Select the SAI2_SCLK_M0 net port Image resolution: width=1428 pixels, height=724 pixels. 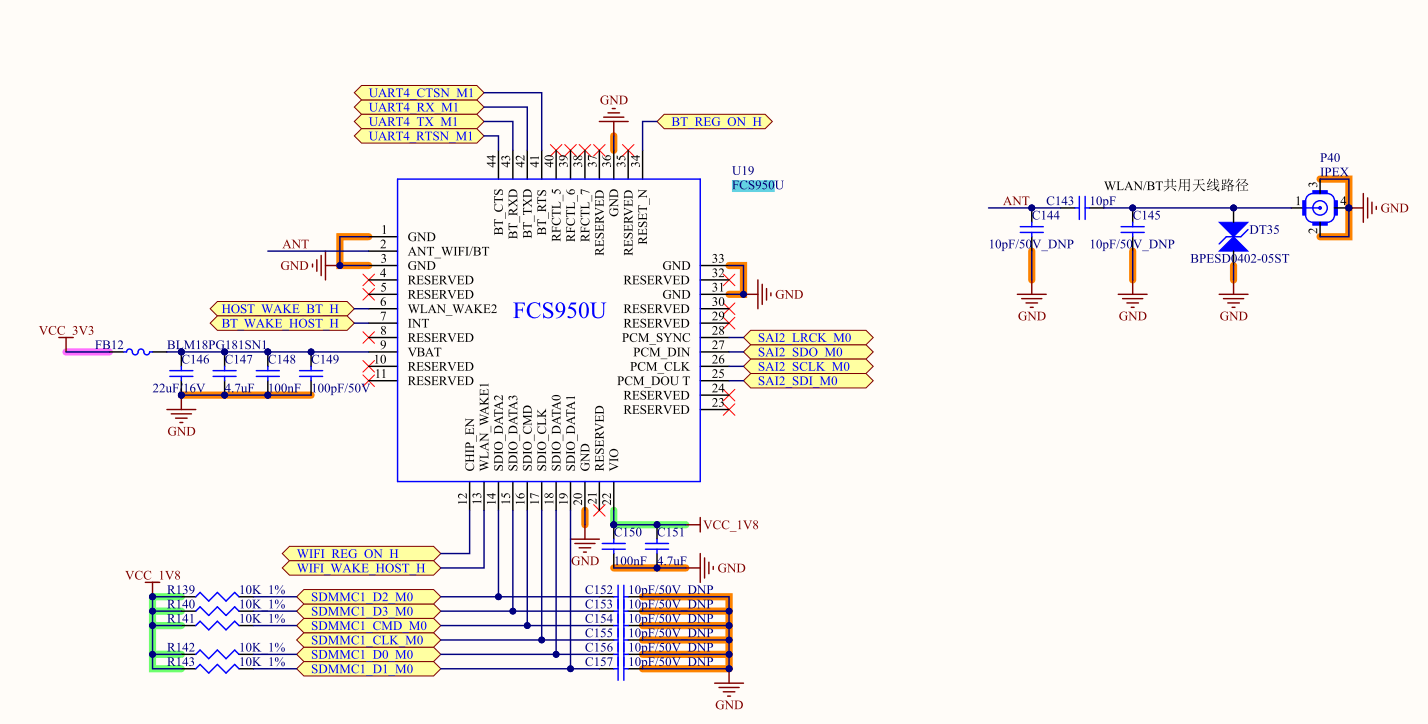tap(808, 367)
